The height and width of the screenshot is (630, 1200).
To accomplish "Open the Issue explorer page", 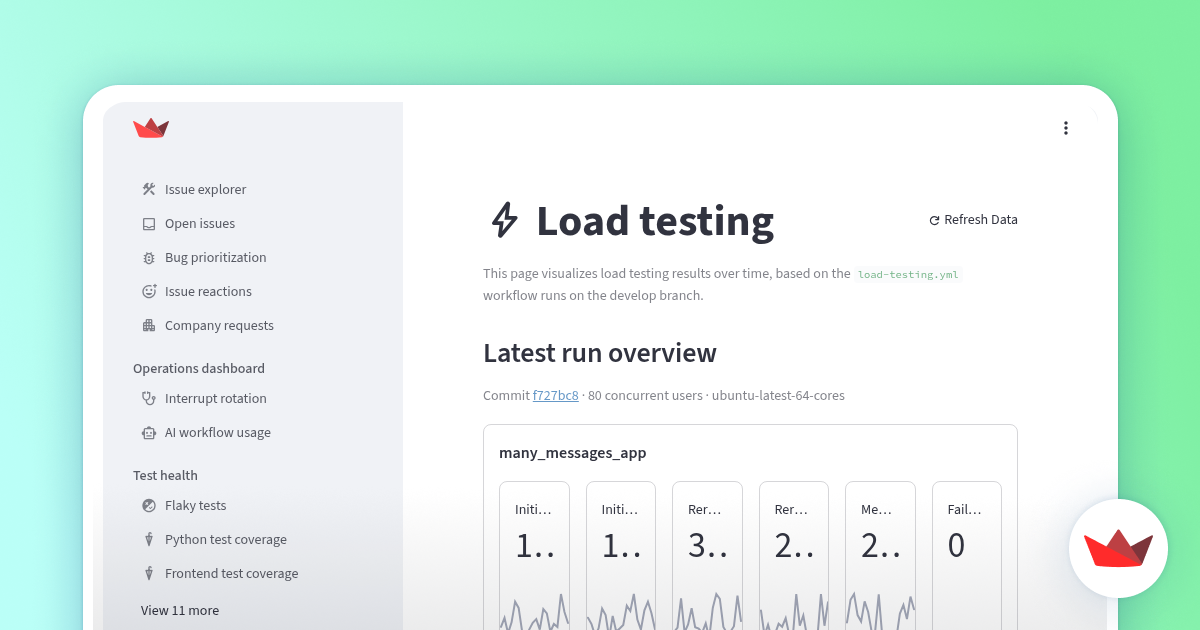I will pyautogui.click(x=205, y=189).
